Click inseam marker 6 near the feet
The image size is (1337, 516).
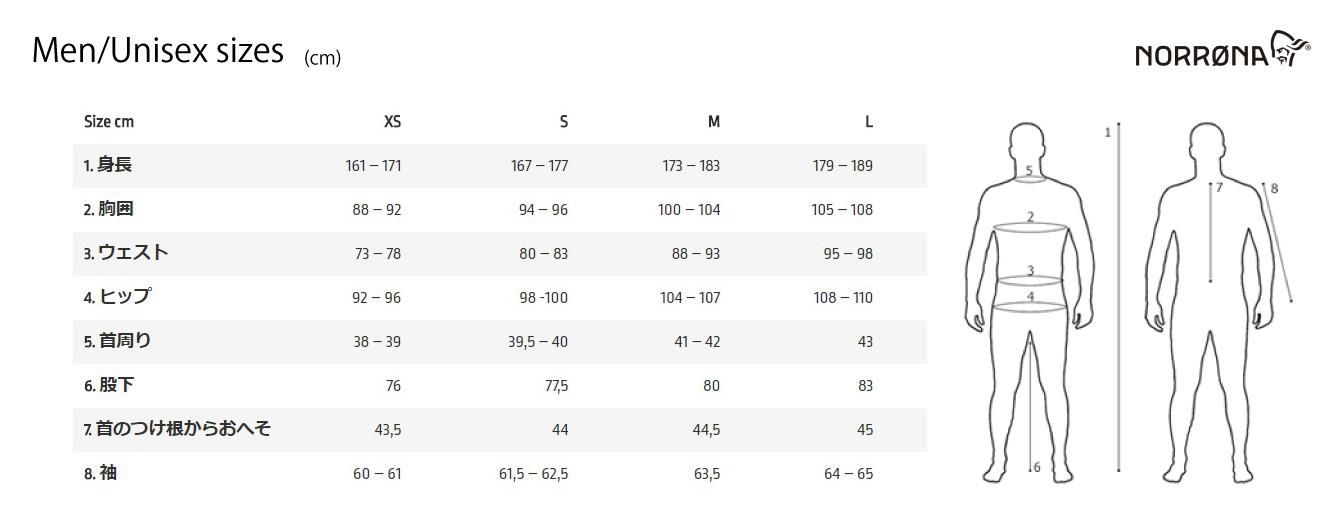click(x=1037, y=467)
